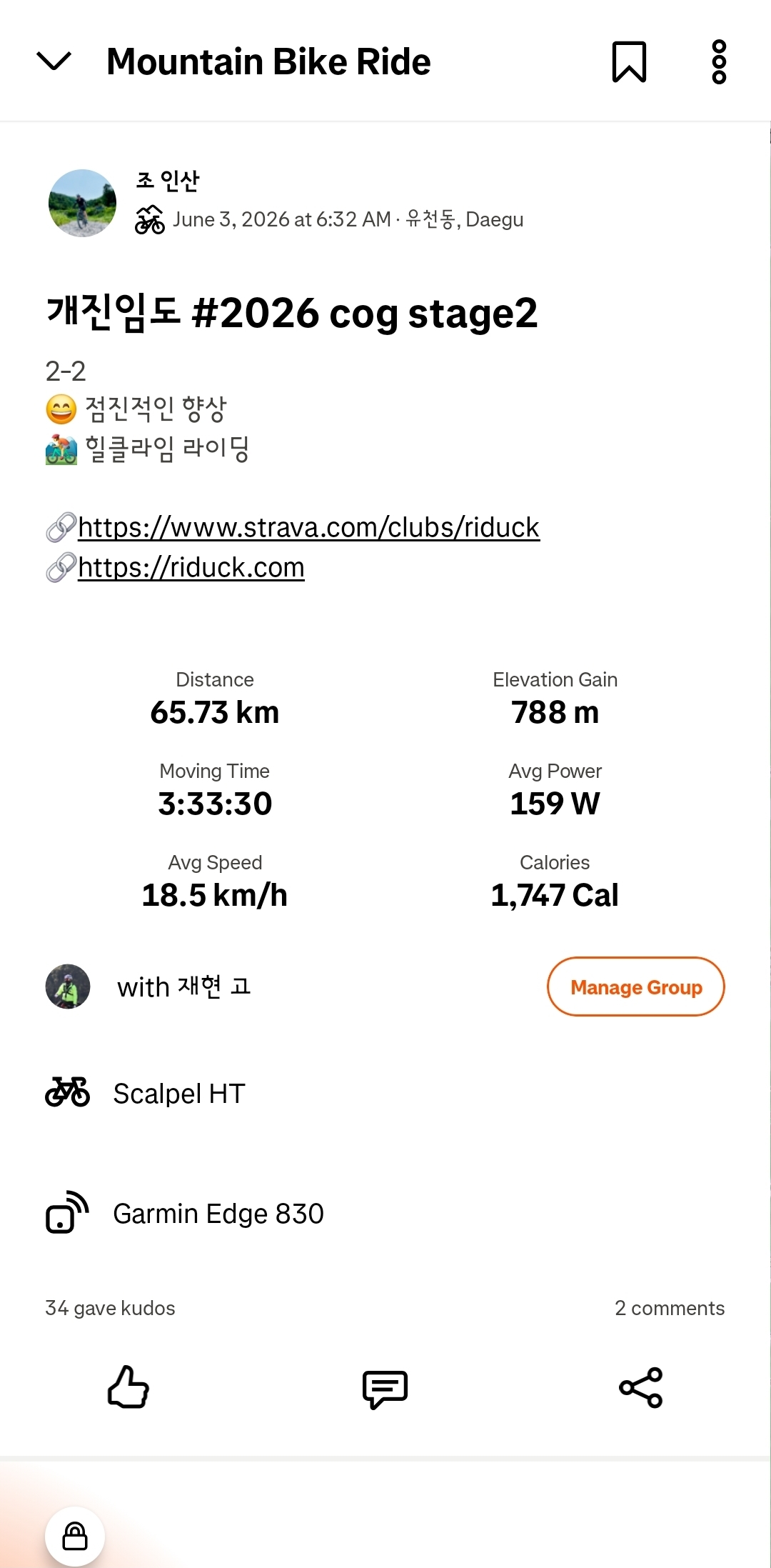Open 재현 고's avatar in group
This screenshot has width=771, height=1568.
68,987
